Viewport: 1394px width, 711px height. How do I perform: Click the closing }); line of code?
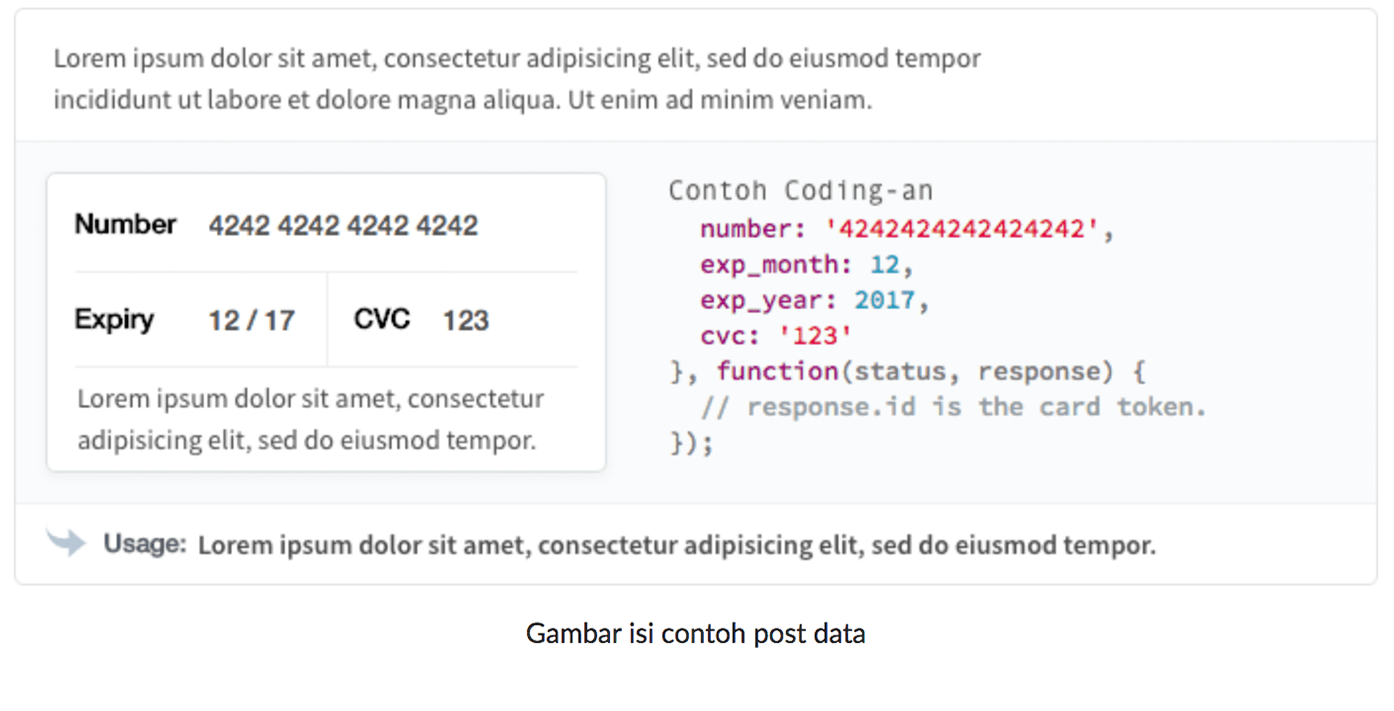[x=691, y=442]
